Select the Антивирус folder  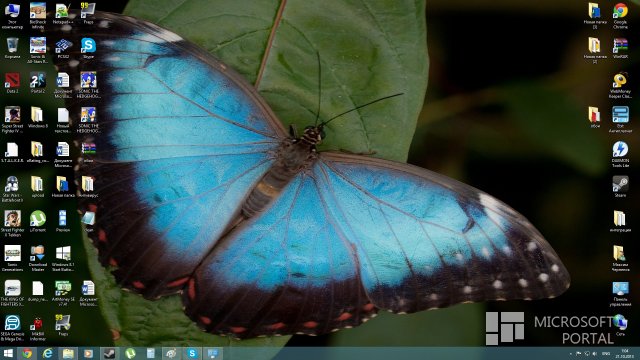pos(88,187)
